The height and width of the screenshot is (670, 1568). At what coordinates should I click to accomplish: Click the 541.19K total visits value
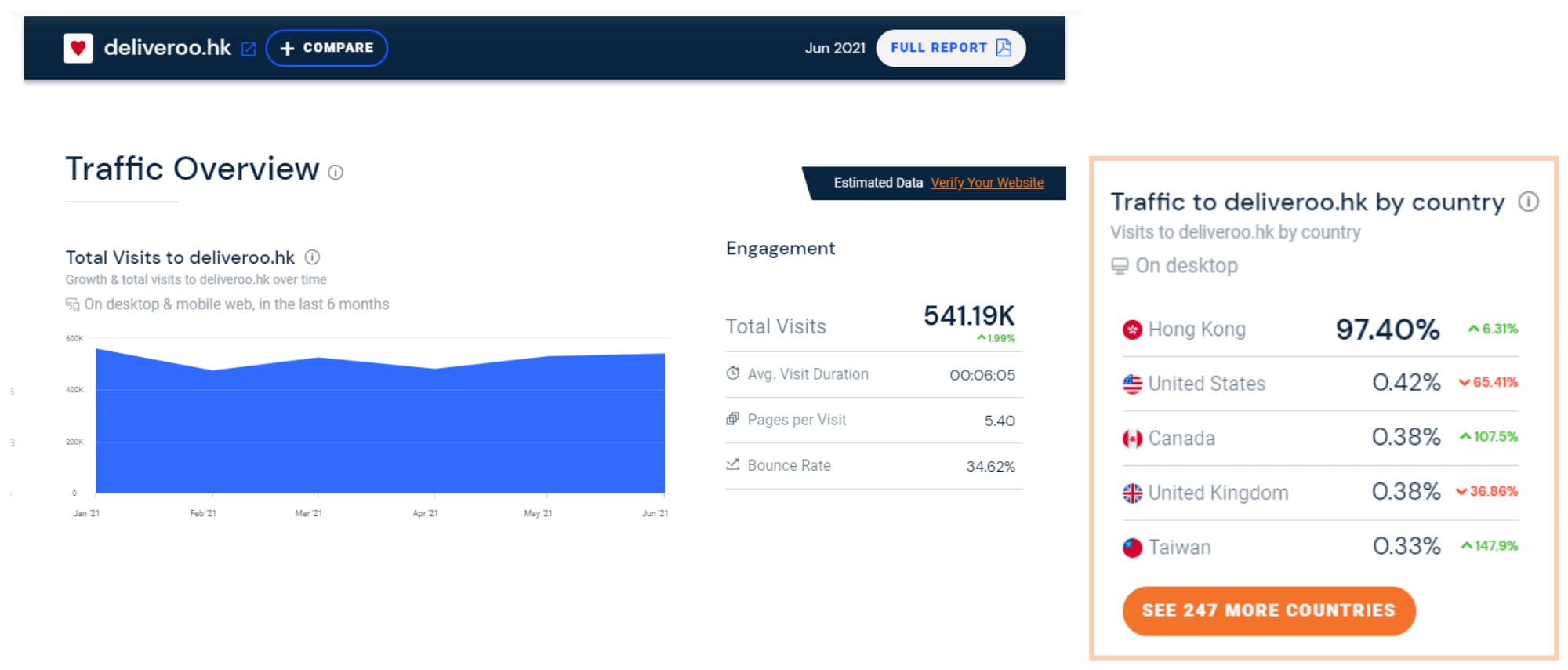pos(968,315)
